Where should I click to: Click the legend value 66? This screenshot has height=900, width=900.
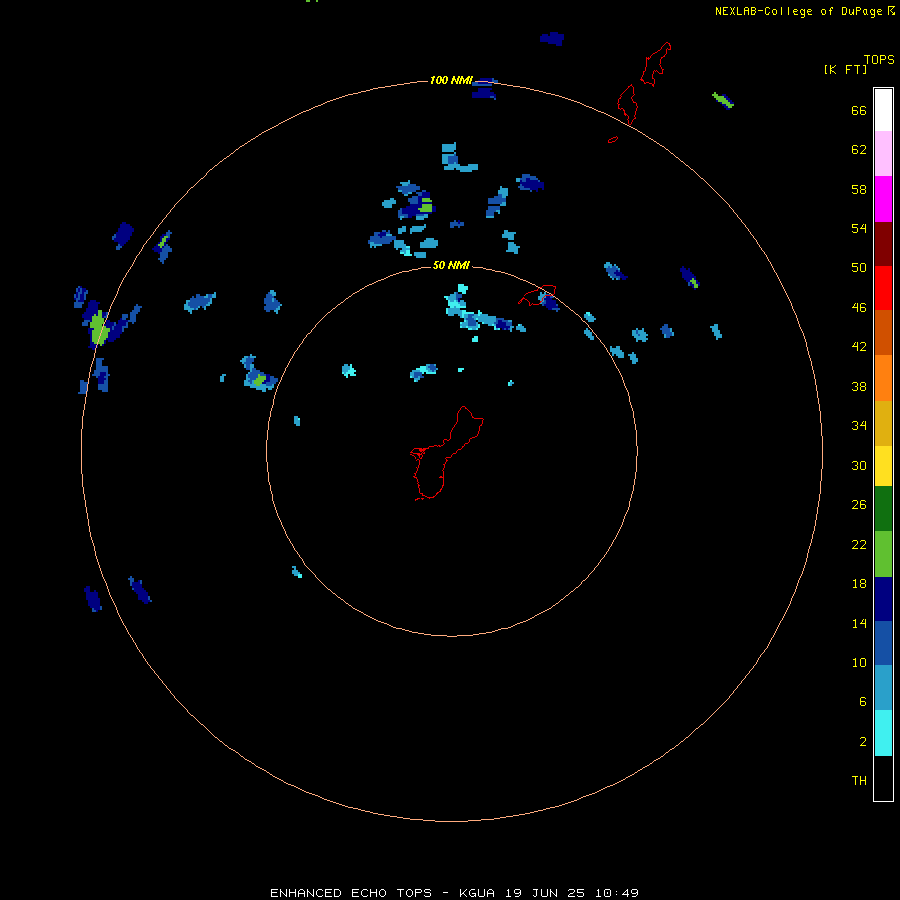859,110
